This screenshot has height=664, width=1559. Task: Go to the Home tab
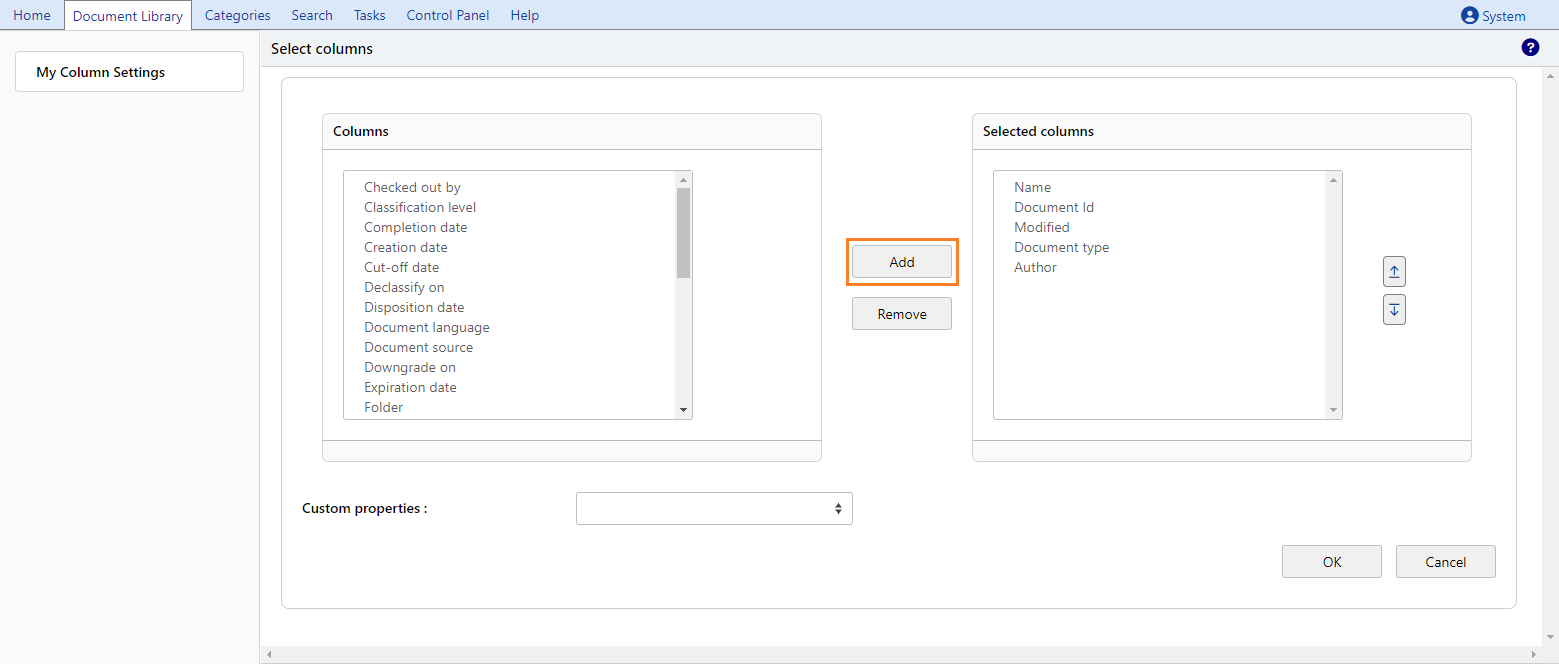(32, 15)
